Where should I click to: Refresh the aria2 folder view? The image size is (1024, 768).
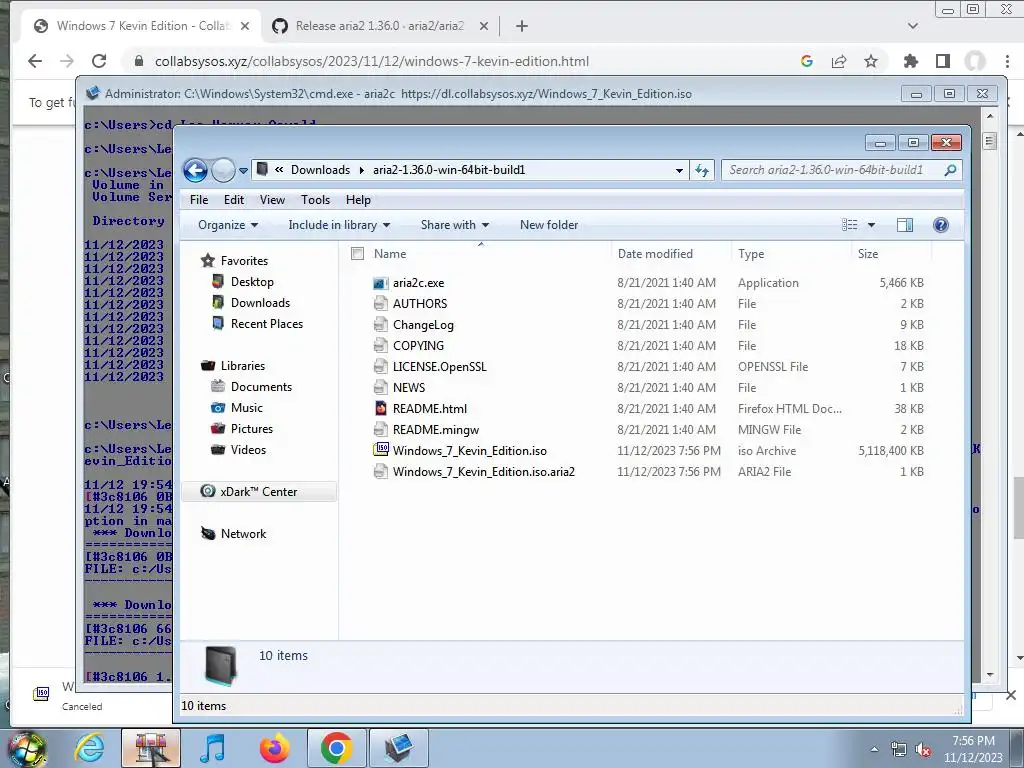pos(702,170)
